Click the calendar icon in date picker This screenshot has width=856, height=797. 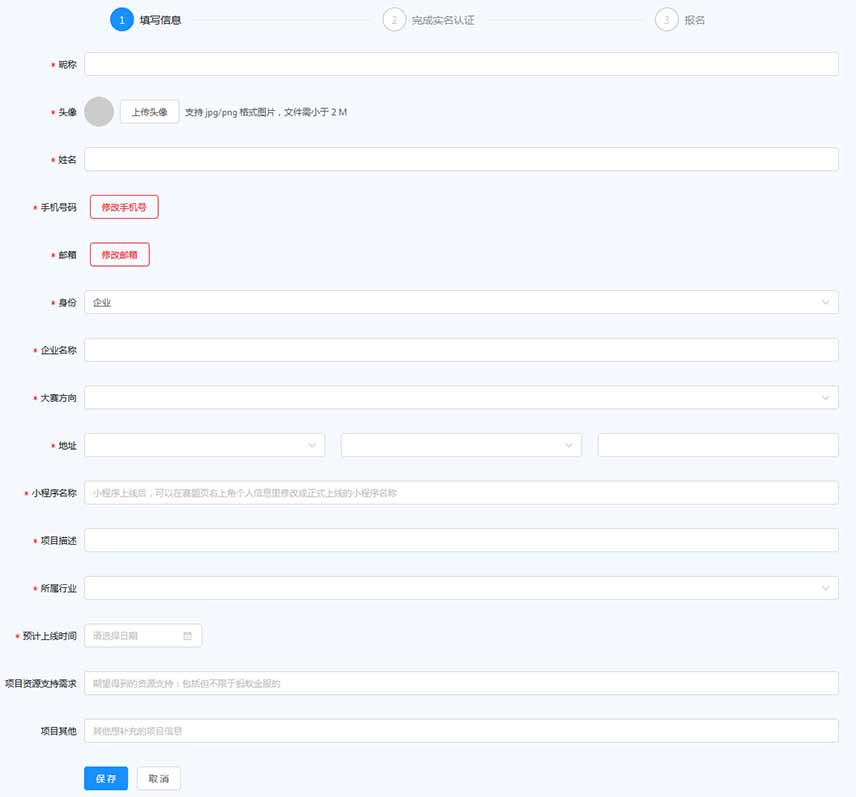coord(187,636)
